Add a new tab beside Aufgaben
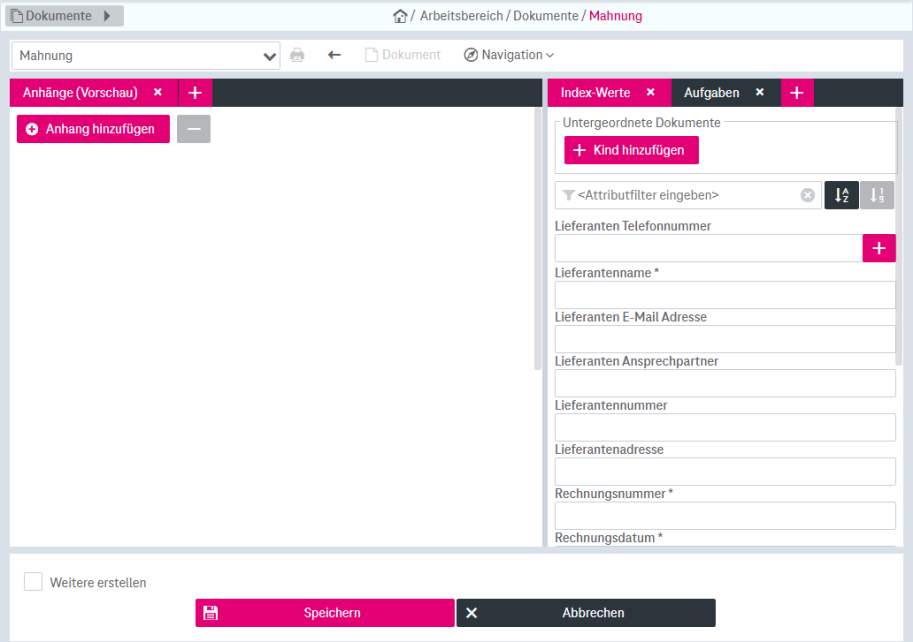The height and width of the screenshot is (642, 913). click(797, 93)
